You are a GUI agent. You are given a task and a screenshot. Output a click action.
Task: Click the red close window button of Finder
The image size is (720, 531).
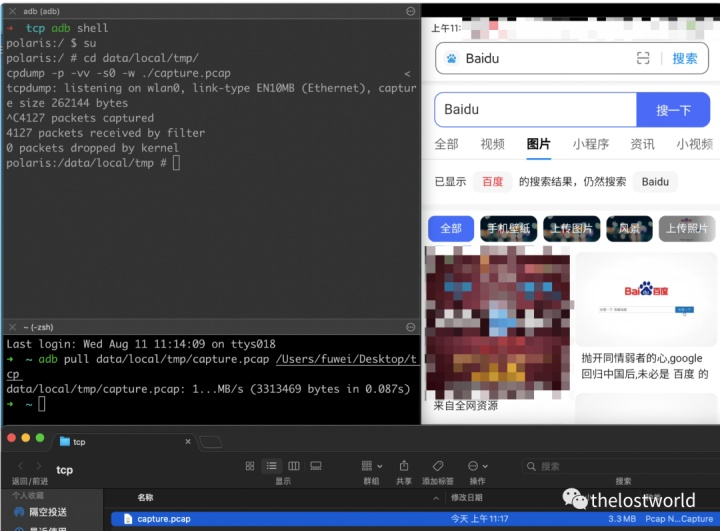[x=11, y=438]
